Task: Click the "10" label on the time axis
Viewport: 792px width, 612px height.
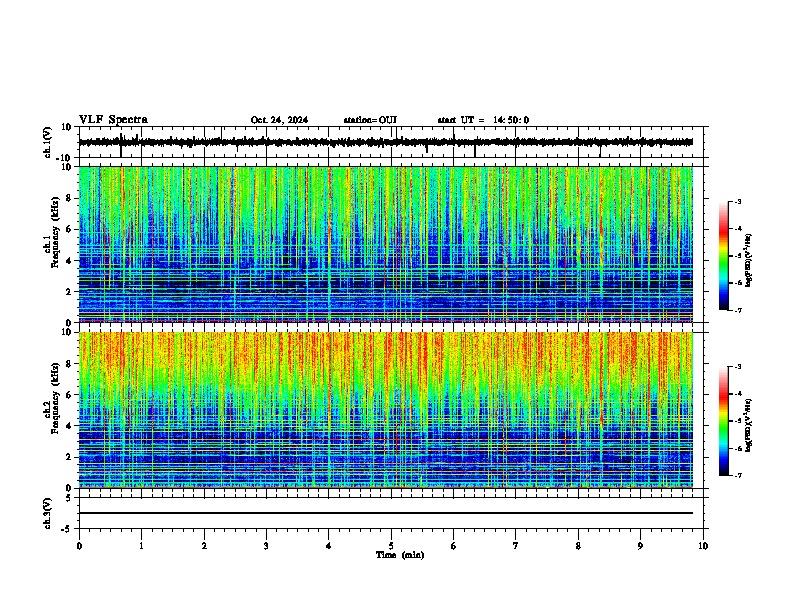Action: point(703,546)
